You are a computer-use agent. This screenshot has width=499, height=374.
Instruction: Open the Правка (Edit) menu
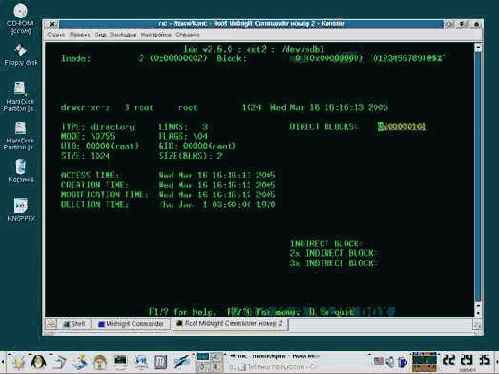[x=80, y=35]
